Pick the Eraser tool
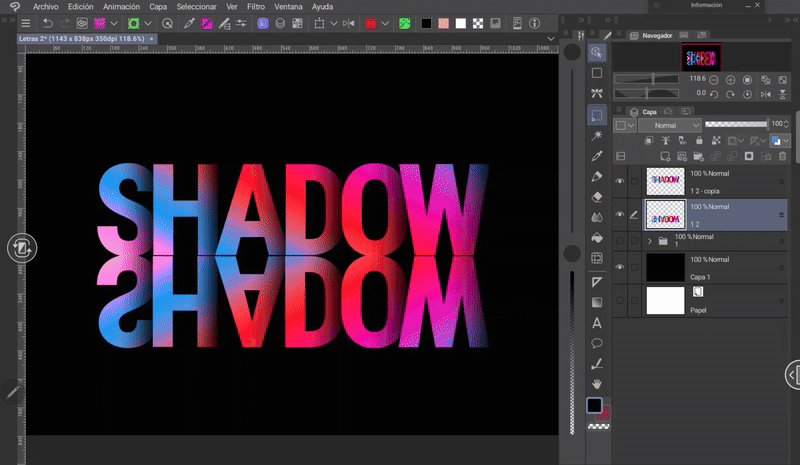Image resolution: width=800 pixels, height=465 pixels. (597, 197)
